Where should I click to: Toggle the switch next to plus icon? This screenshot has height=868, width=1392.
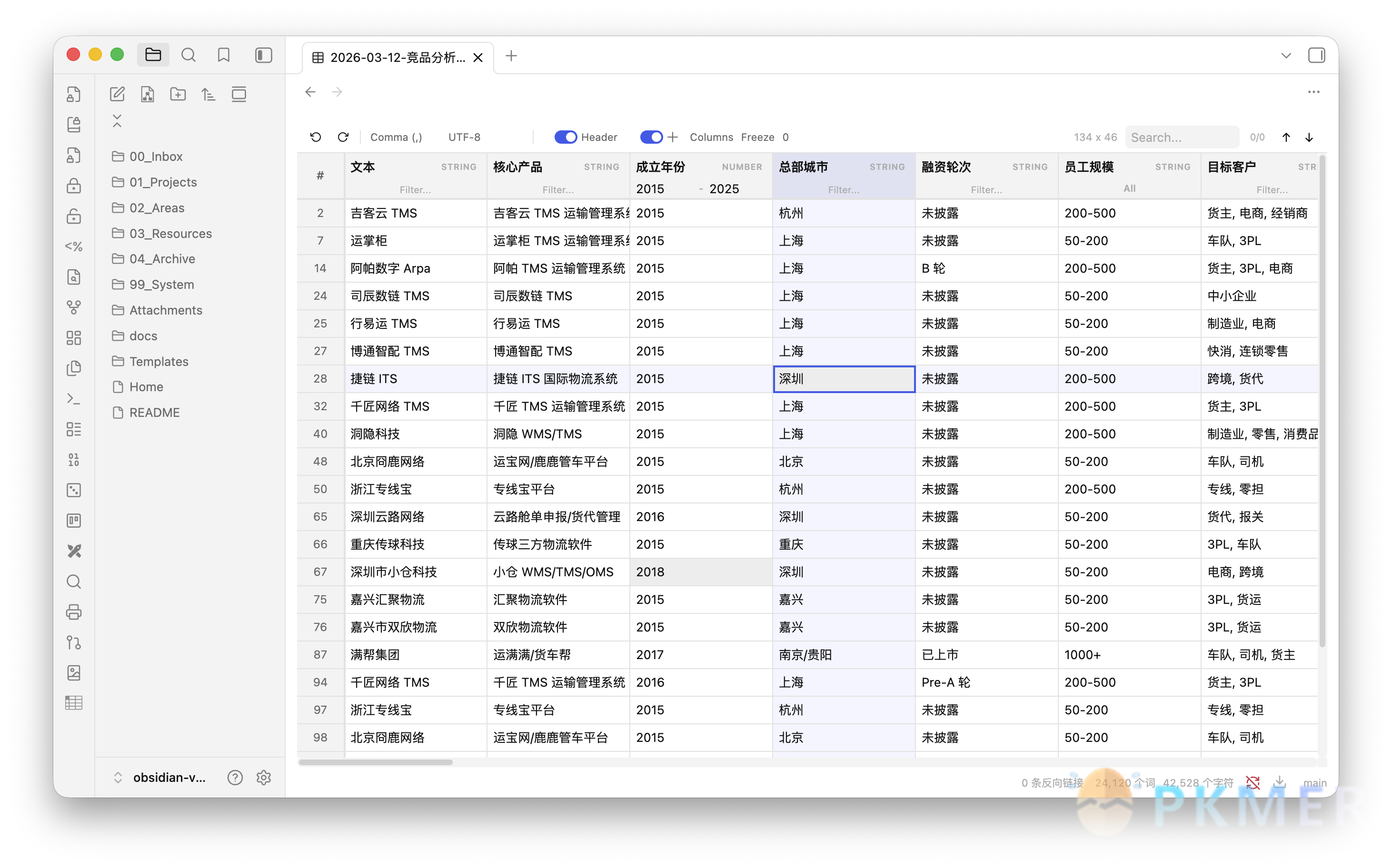point(651,137)
